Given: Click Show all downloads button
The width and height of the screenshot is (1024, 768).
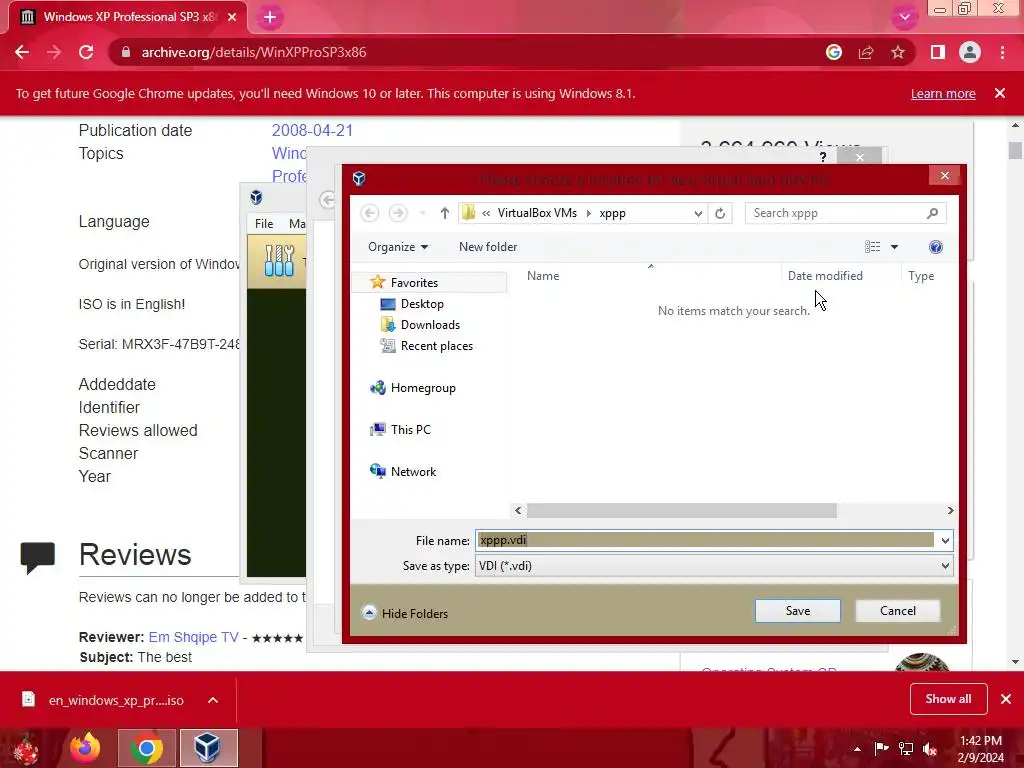Looking at the screenshot, I should pos(948,699).
